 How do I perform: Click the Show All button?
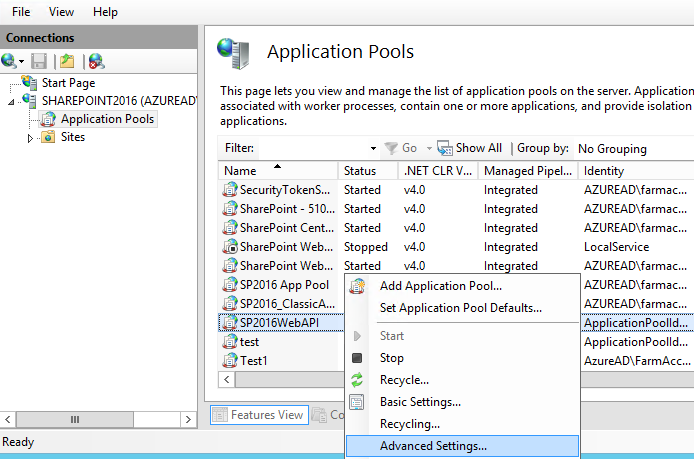470,148
